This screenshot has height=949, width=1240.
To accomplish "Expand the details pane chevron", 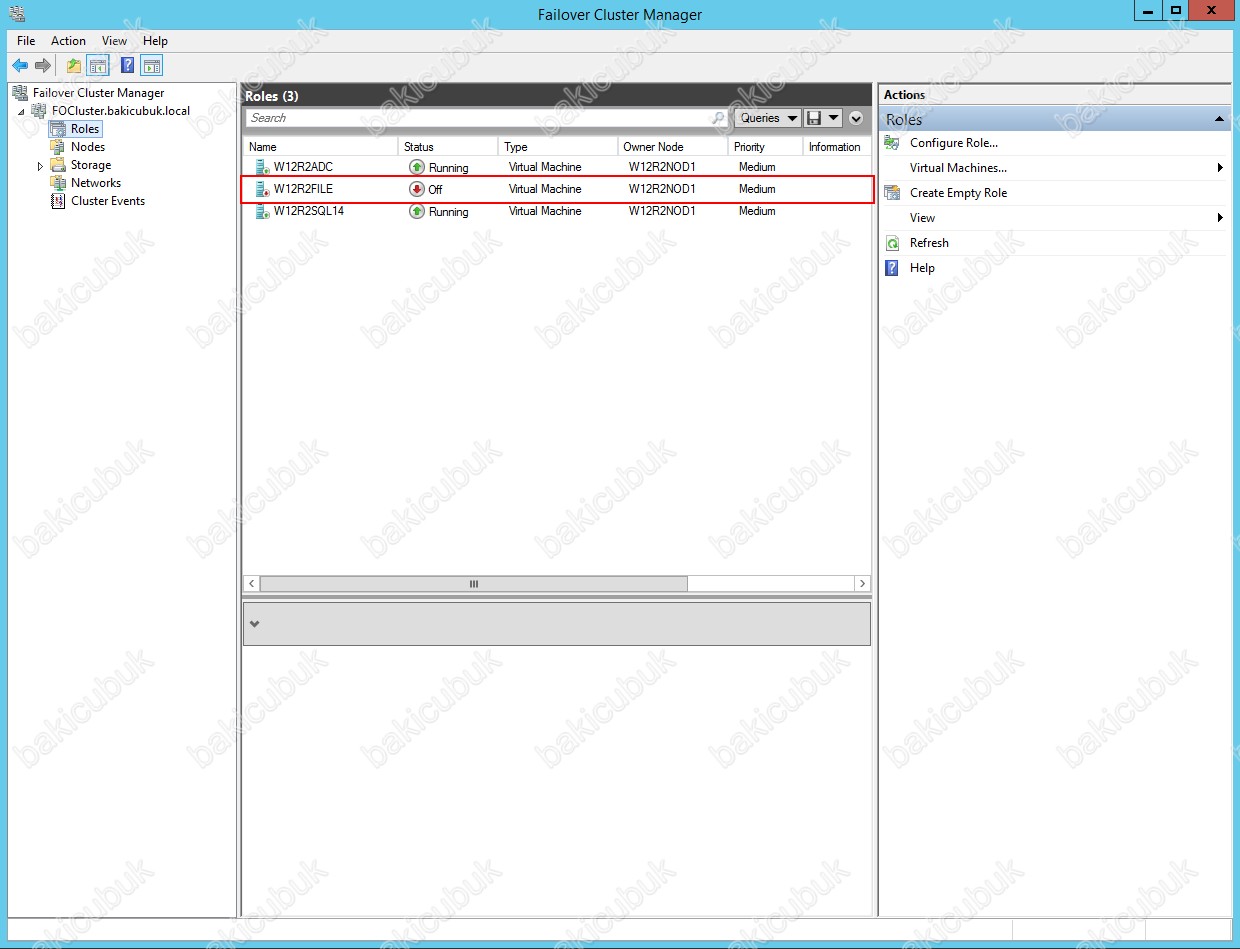I will tap(254, 624).
